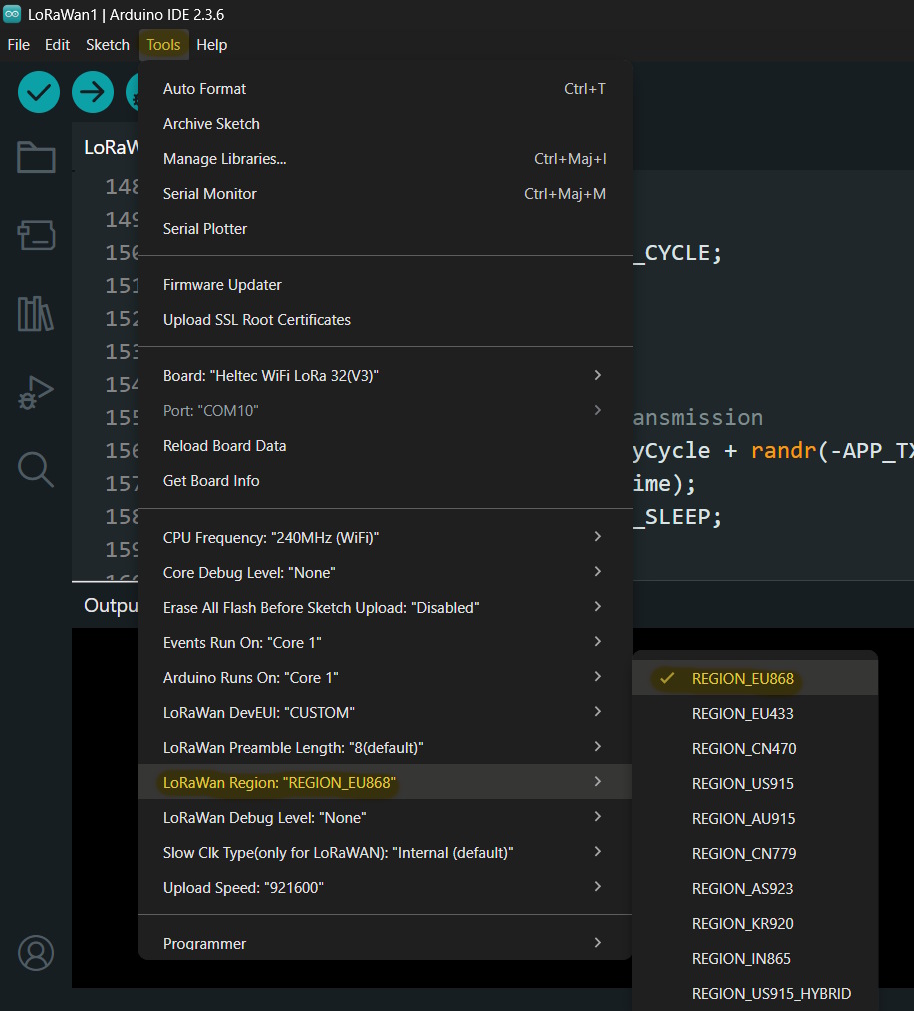
Task: Click Reload Board Data
Action: 385,446
